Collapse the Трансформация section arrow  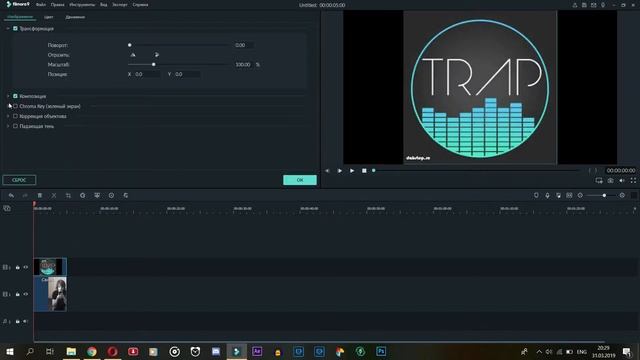(8, 29)
